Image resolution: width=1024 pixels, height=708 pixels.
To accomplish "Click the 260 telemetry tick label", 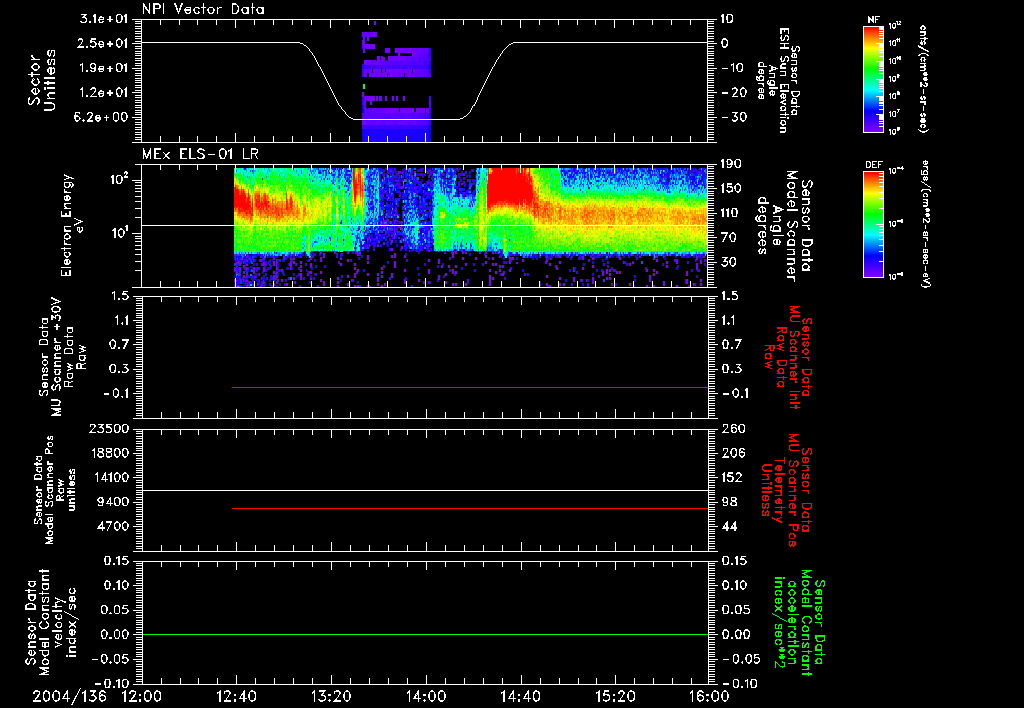I will (x=733, y=429).
